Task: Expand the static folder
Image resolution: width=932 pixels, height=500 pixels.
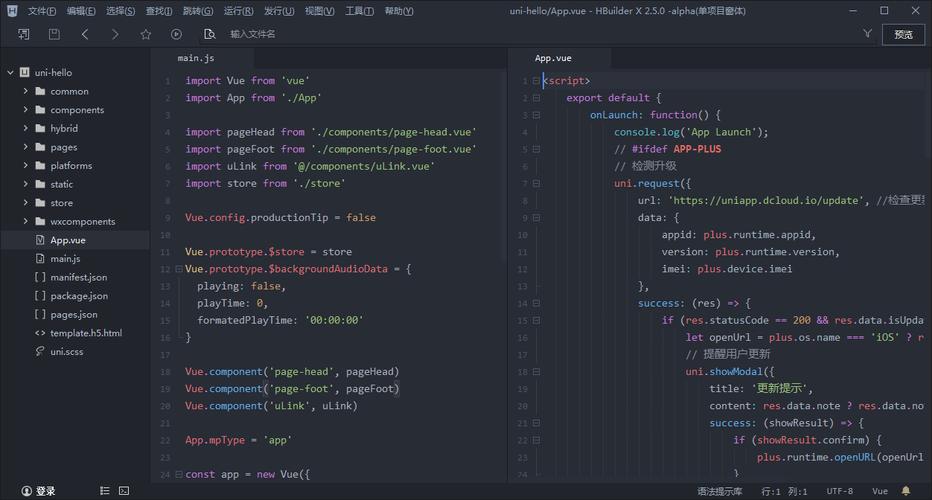Action: [x=25, y=184]
